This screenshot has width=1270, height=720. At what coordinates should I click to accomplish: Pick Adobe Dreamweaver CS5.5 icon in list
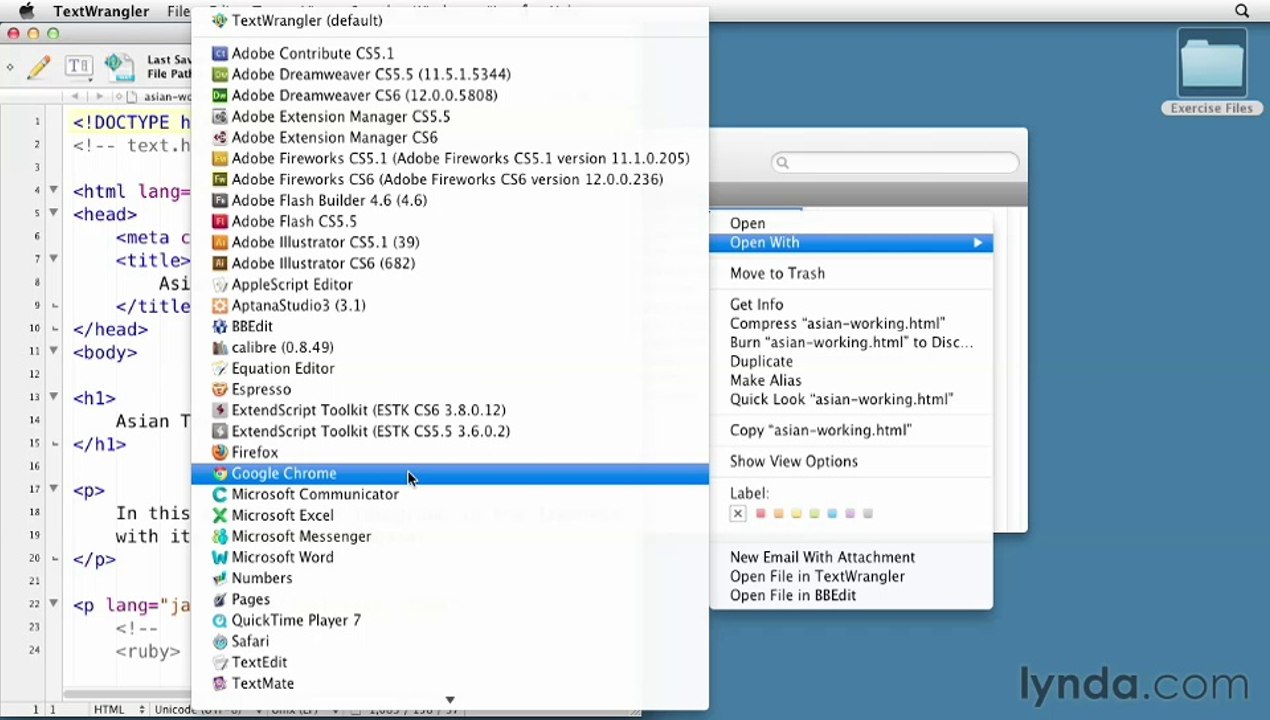pyautogui.click(x=220, y=74)
